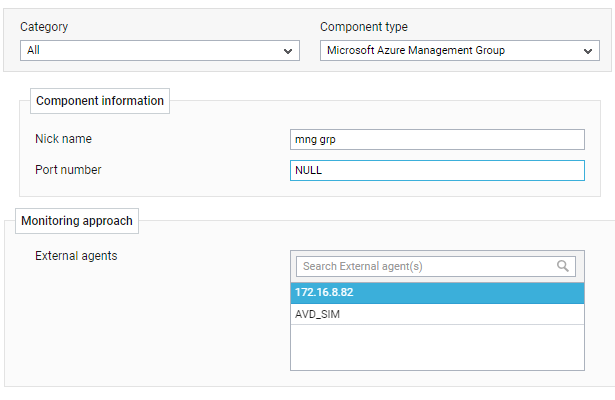Focus the Port number field showing NULL
Image resolution: width=615 pixels, height=400 pixels.
437,170
